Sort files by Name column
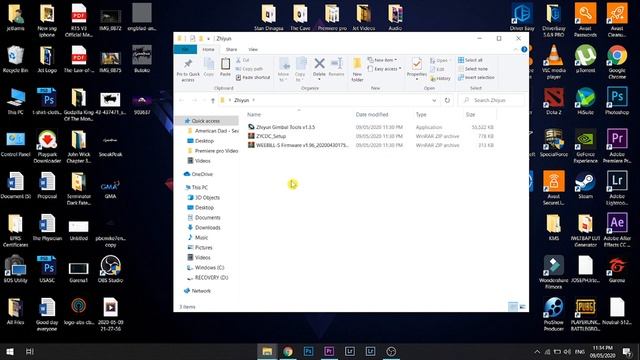Screen dimensions: 640x360 coord(254,115)
